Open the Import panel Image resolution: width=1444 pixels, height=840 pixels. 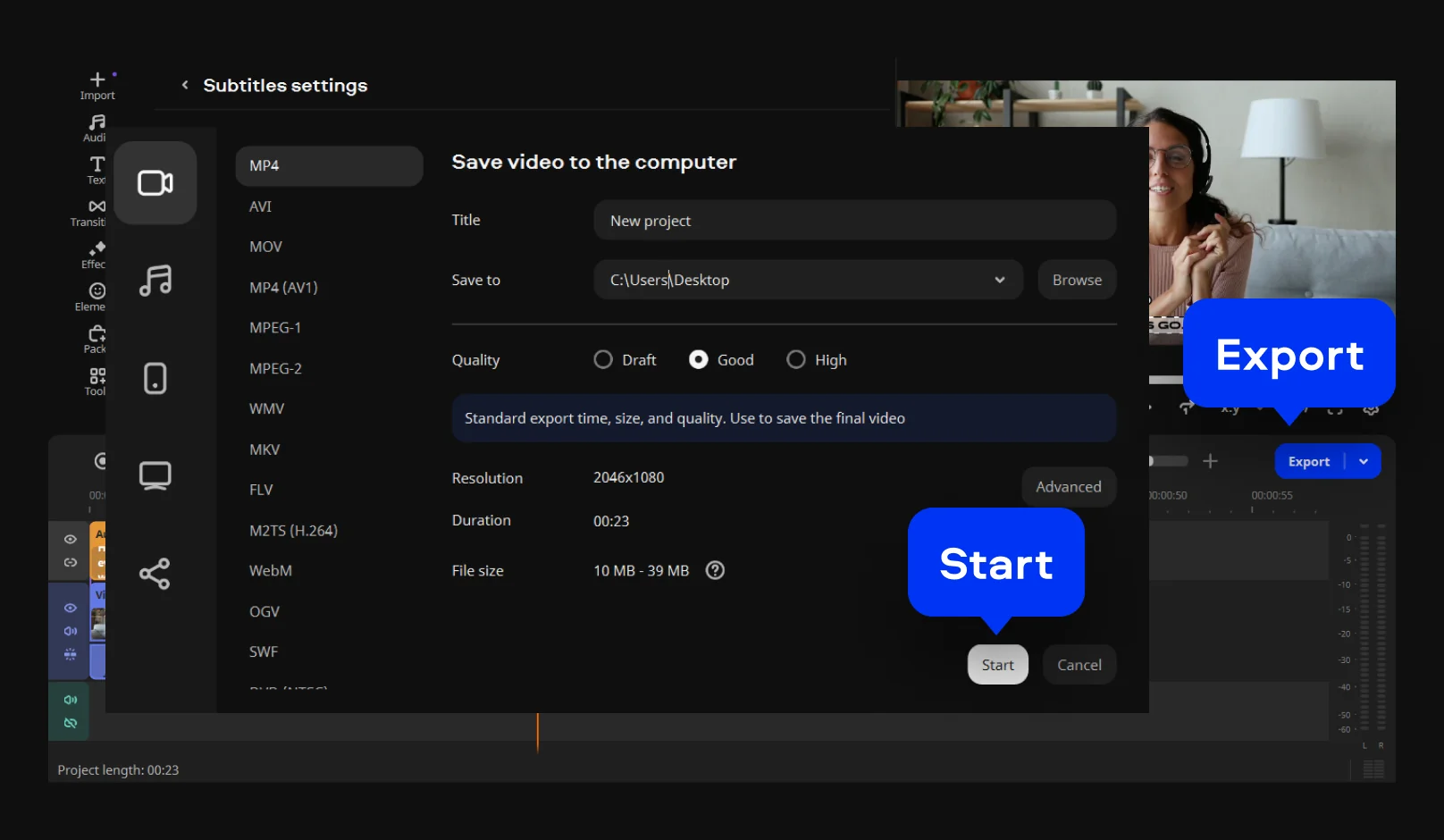click(x=97, y=86)
